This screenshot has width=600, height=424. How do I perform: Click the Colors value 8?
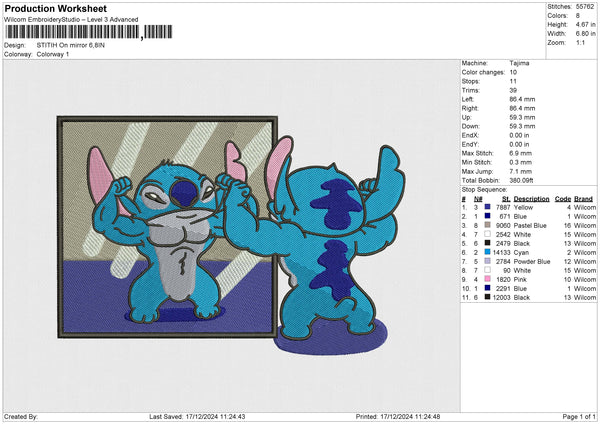[x=578, y=16]
